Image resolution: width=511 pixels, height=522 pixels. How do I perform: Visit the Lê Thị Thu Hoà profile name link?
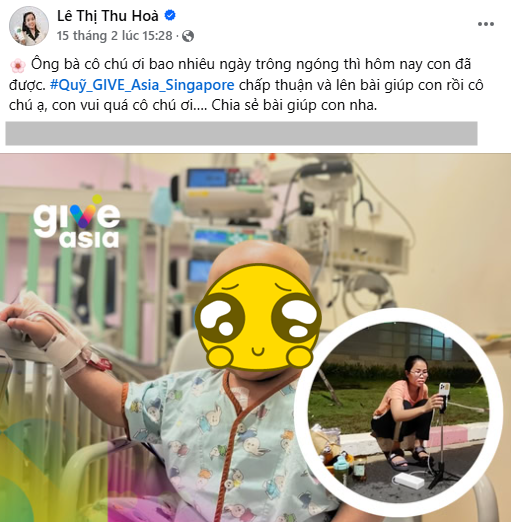point(108,16)
